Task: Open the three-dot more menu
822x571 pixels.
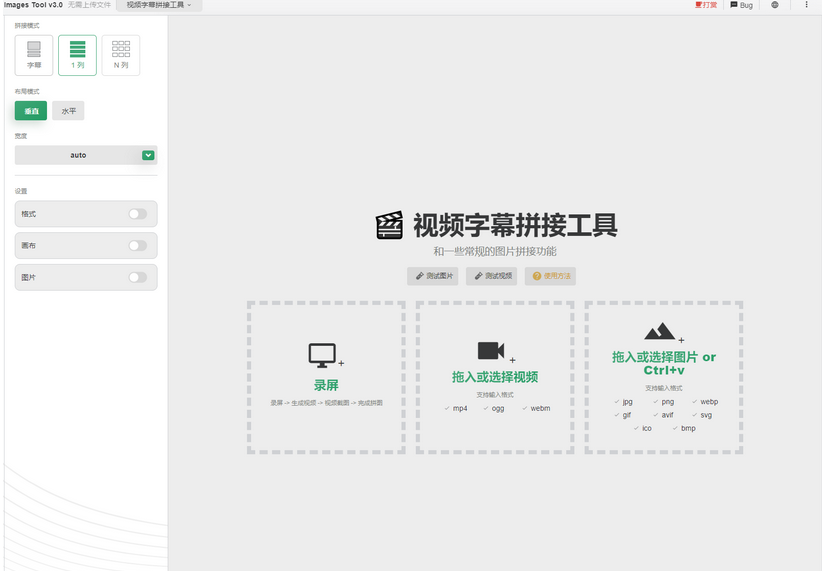Action: 806,5
